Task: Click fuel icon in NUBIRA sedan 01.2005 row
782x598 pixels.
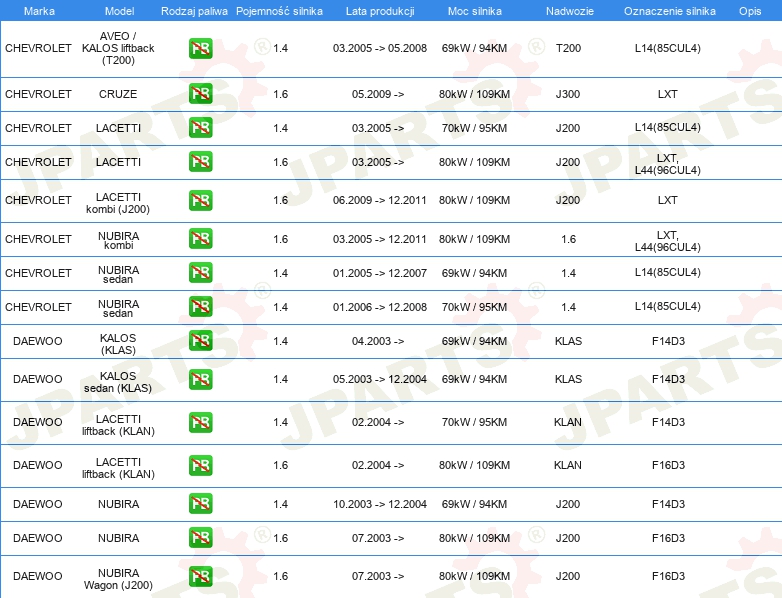Action: [x=200, y=272]
